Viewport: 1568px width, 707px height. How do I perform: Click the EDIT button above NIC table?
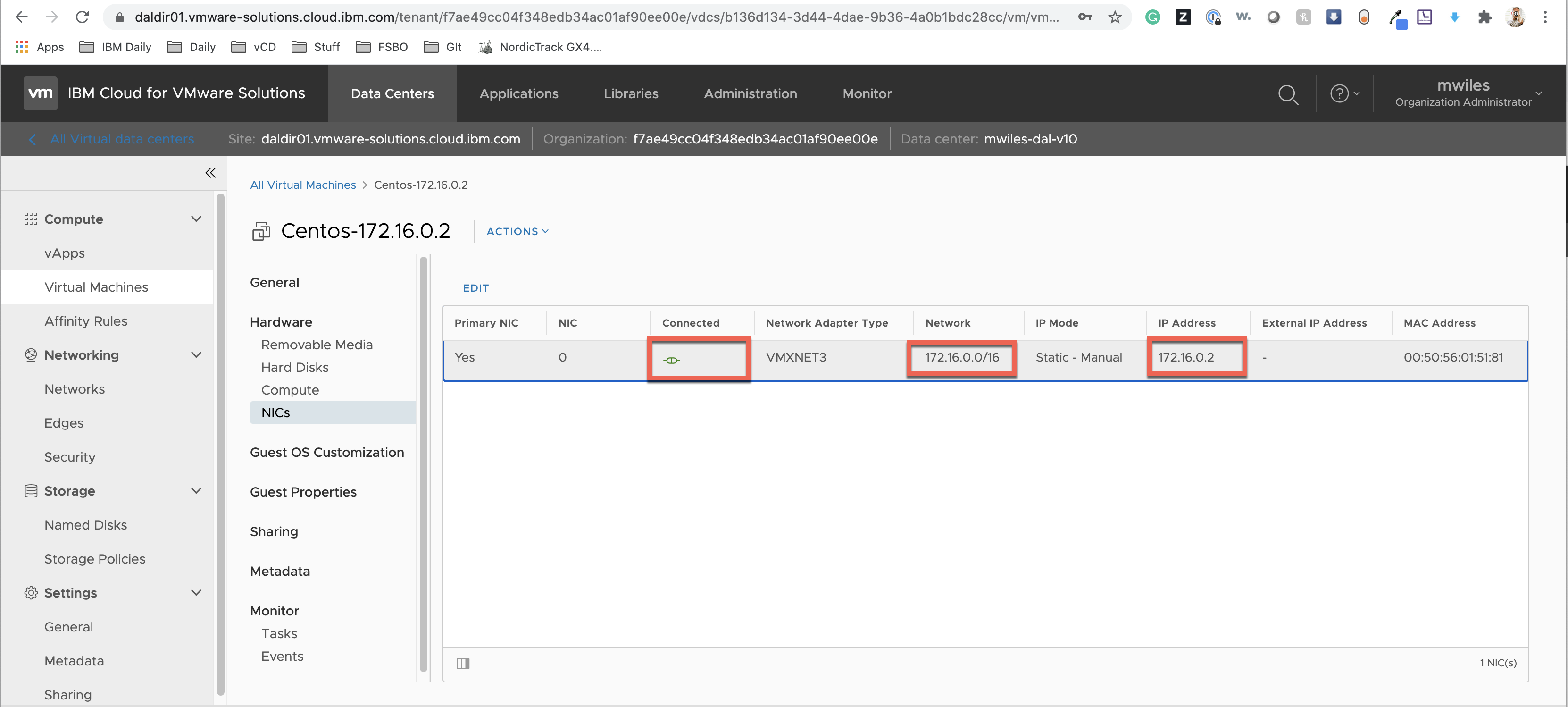tap(475, 288)
